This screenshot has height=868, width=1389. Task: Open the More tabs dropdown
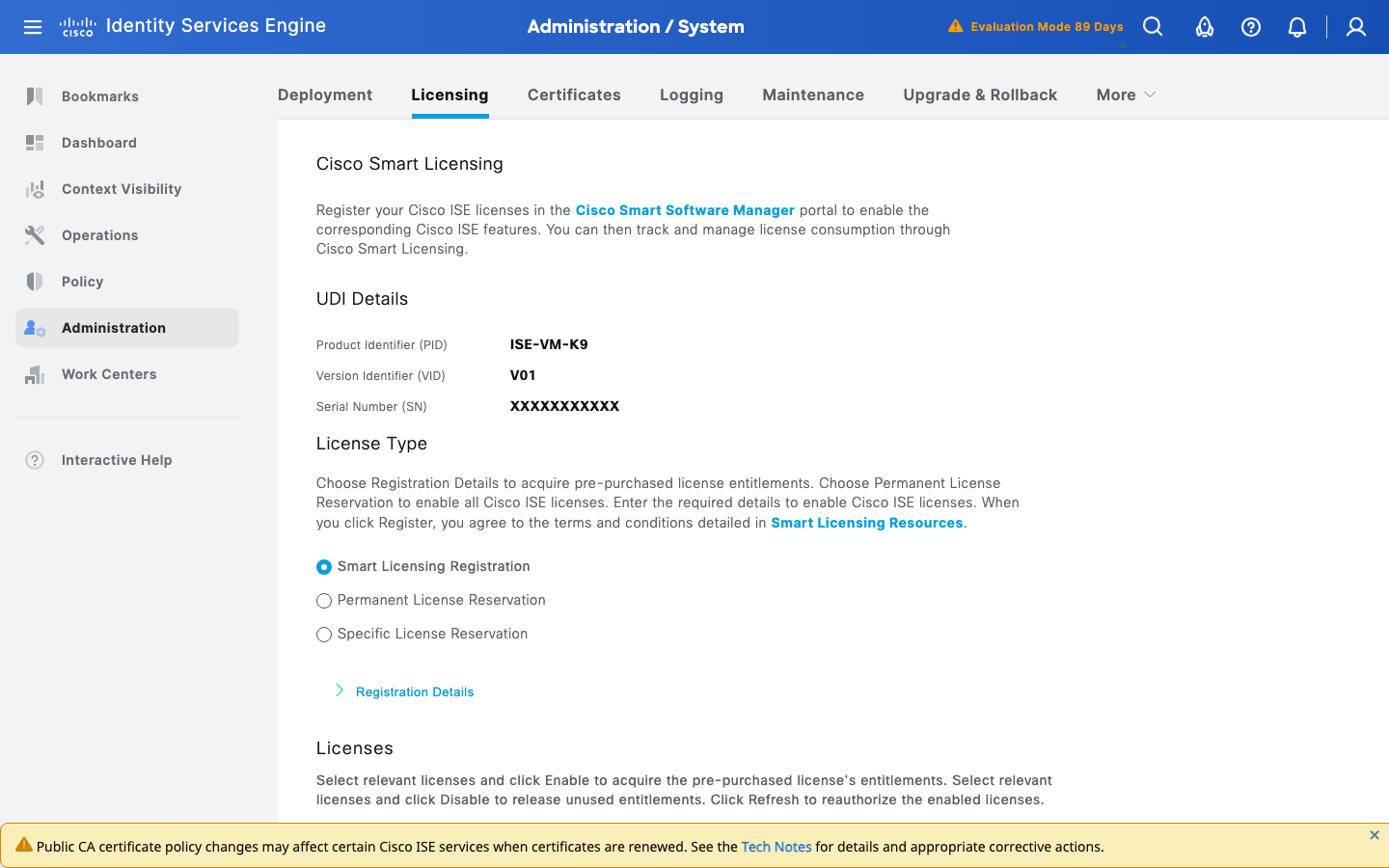coord(1126,95)
